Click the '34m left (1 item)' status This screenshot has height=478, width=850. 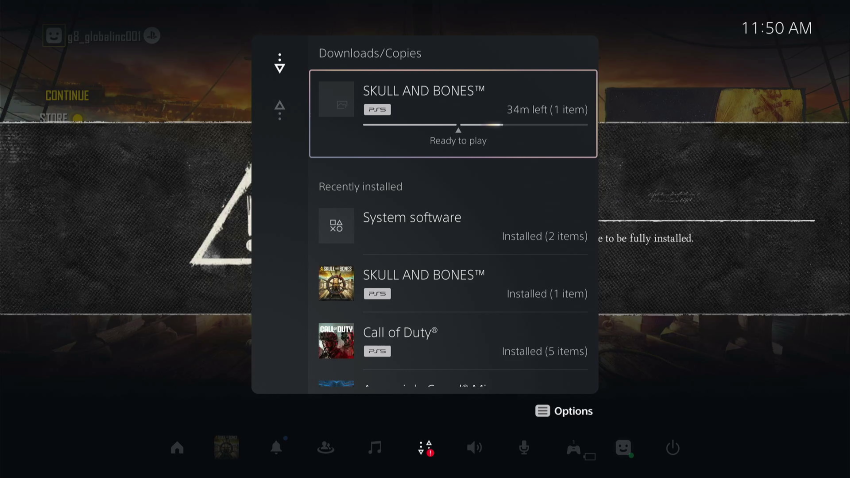(547, 109)
